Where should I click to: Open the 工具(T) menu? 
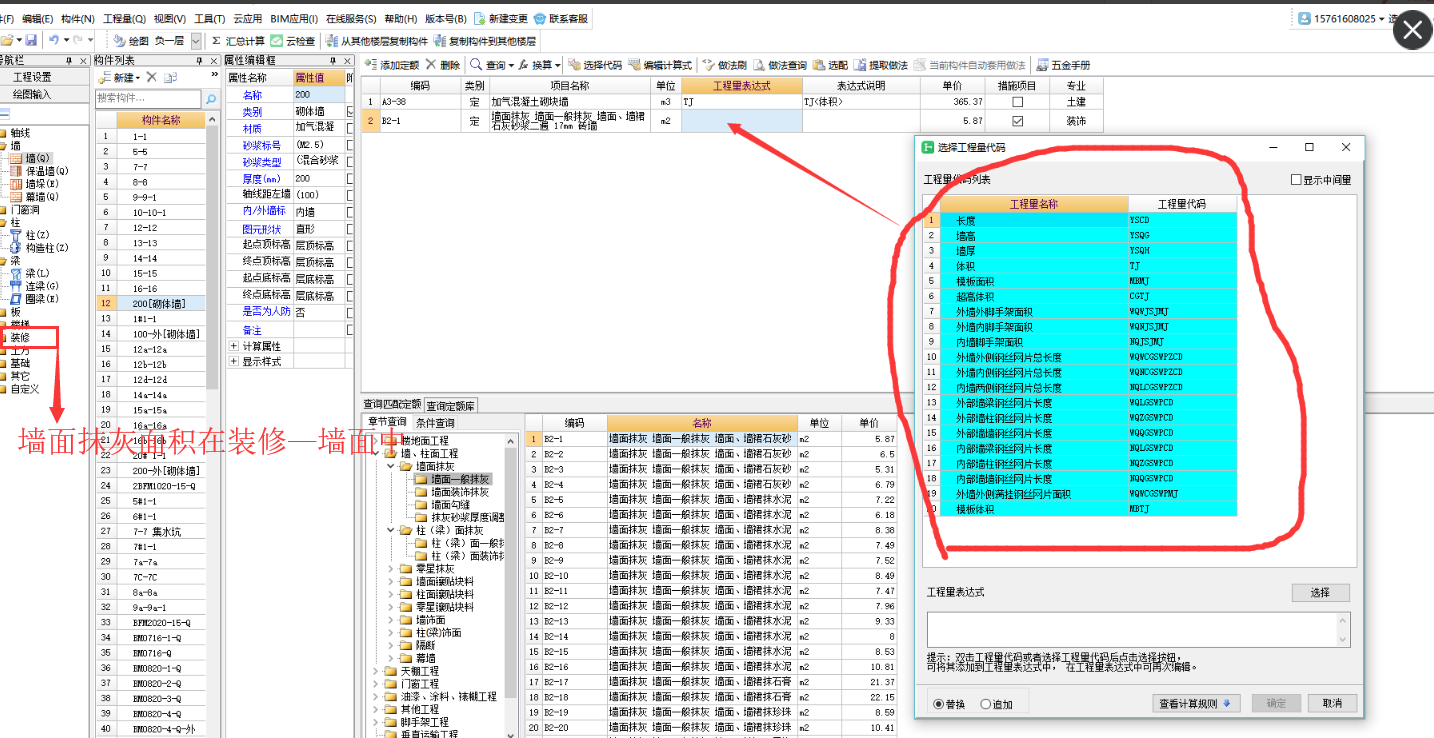210,18
